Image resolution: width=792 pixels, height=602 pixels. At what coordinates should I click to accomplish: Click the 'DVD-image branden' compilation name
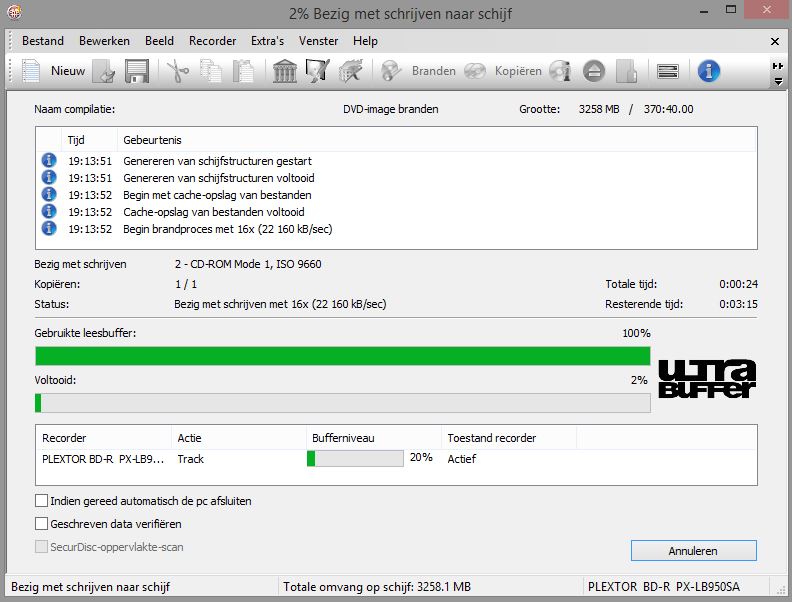tap(390, 109)
